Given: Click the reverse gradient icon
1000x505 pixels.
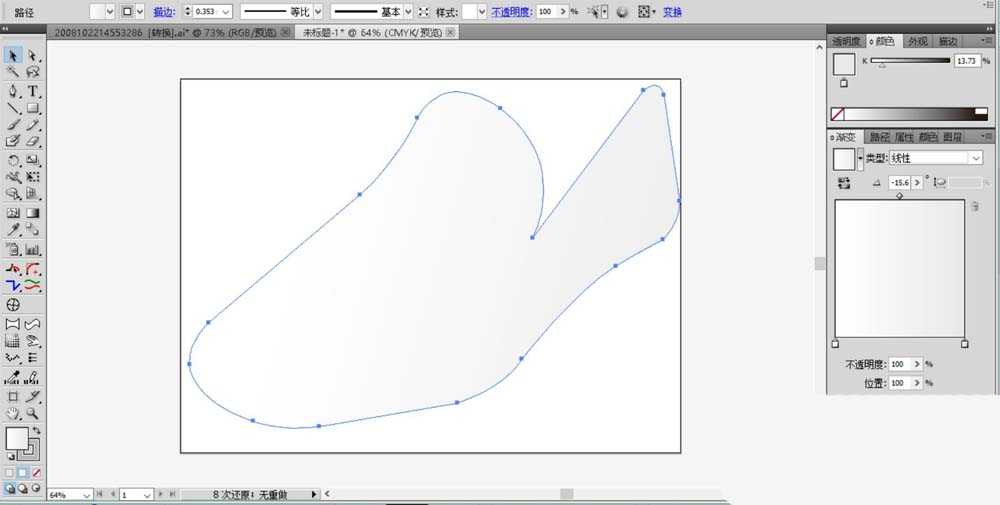Looking at the screenshot, I should [x=844, y=183].
